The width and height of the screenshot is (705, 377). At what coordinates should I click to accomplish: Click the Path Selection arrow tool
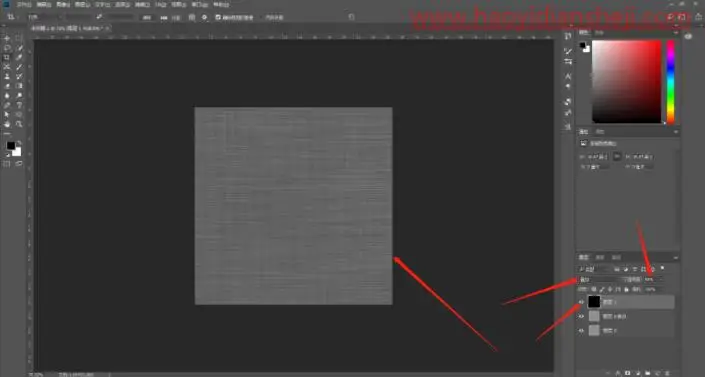[7, 115]
